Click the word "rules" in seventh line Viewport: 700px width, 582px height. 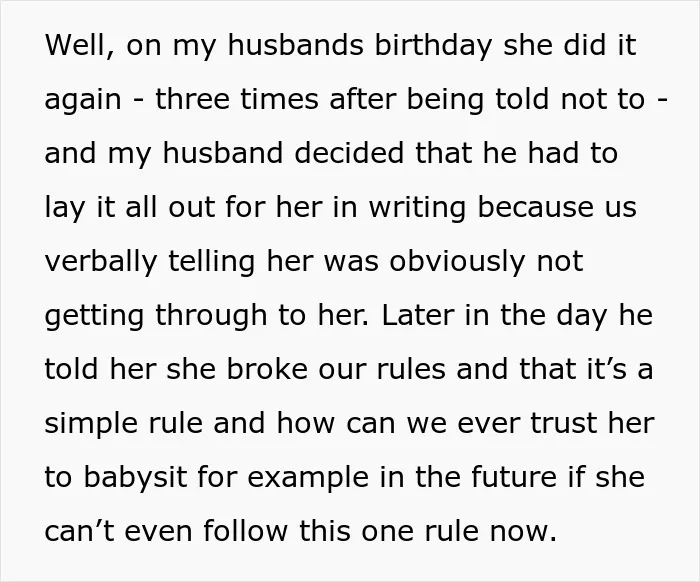[x=411, y=369]
